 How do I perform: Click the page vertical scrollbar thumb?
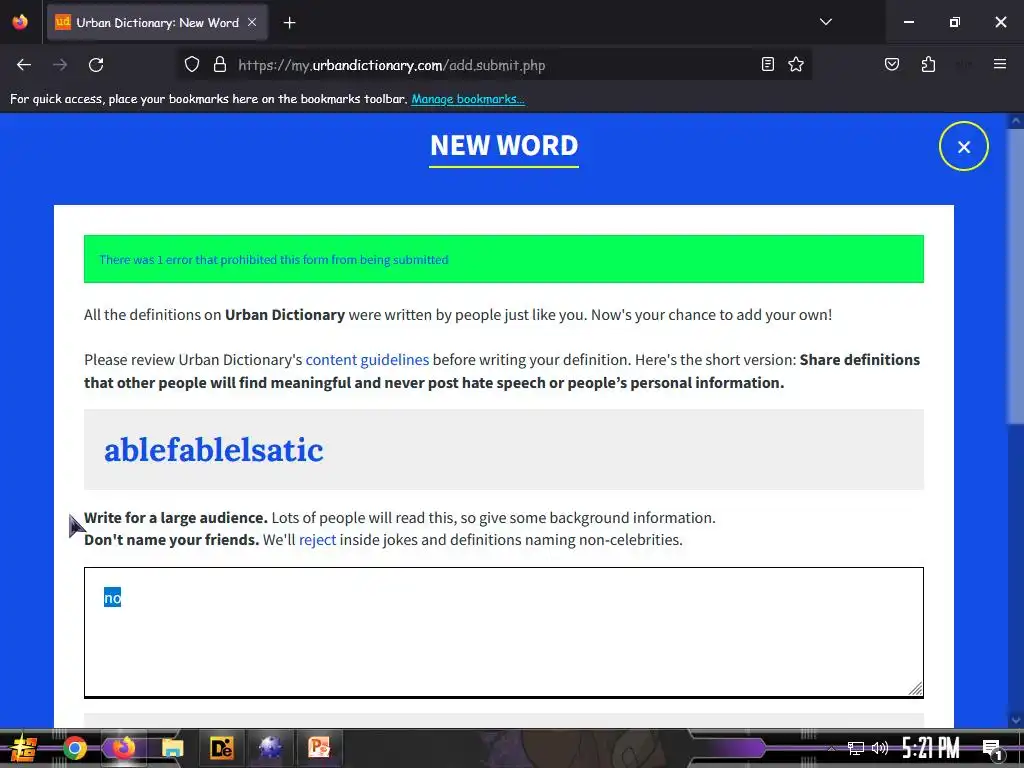pyautogui.click(x=1016, y=274)
